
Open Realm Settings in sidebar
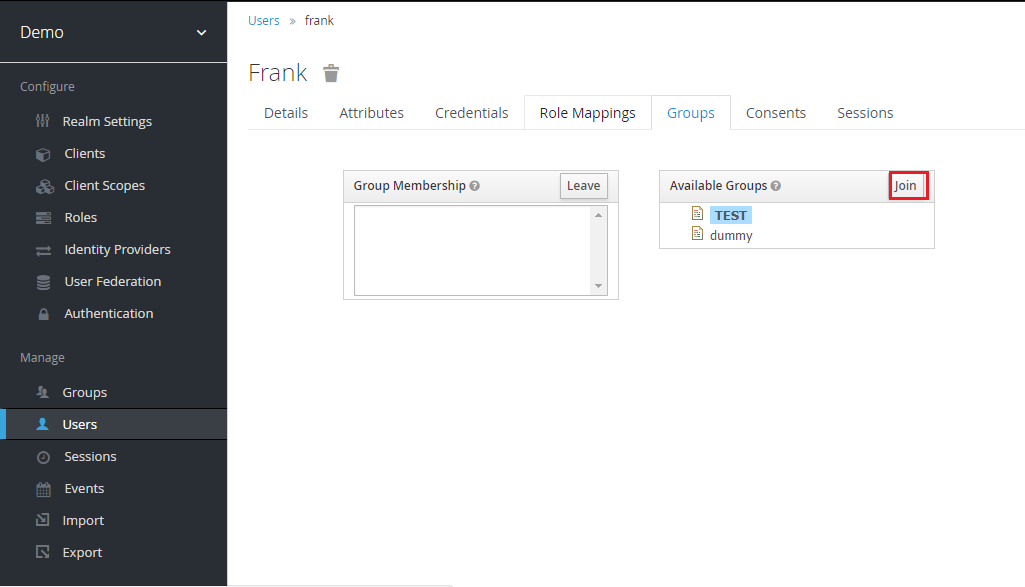(x=107, y=122)
